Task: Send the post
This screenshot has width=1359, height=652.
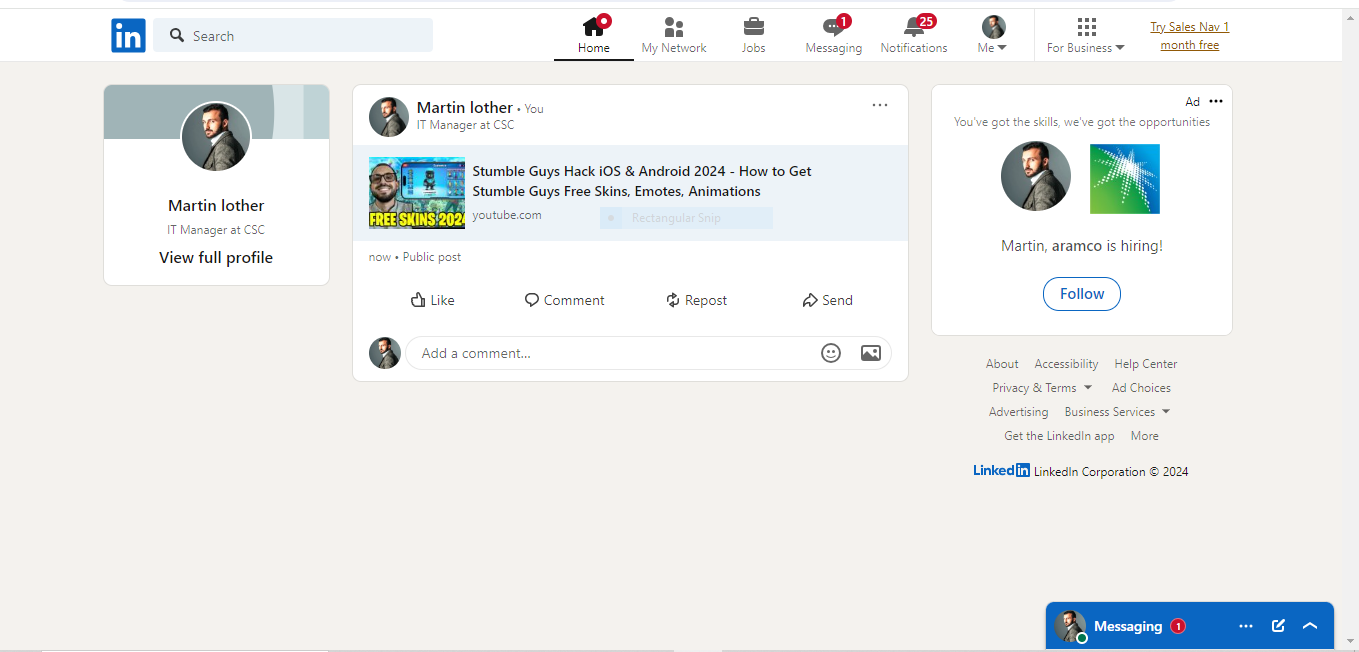Action: click(828, 300)
